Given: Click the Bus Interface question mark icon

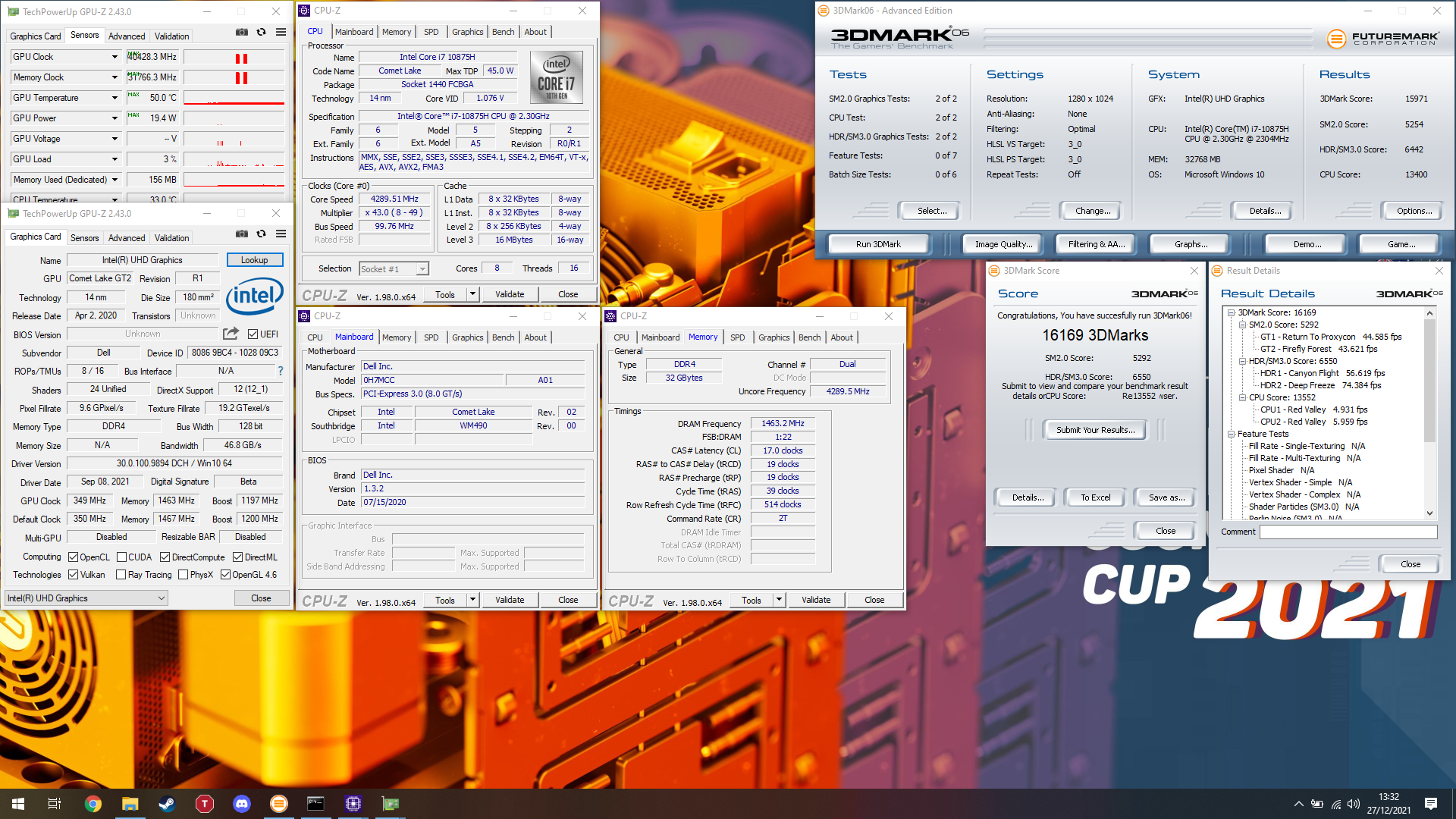Looking at the screenshot, I should pyautogui.click(x=281, y=371).
